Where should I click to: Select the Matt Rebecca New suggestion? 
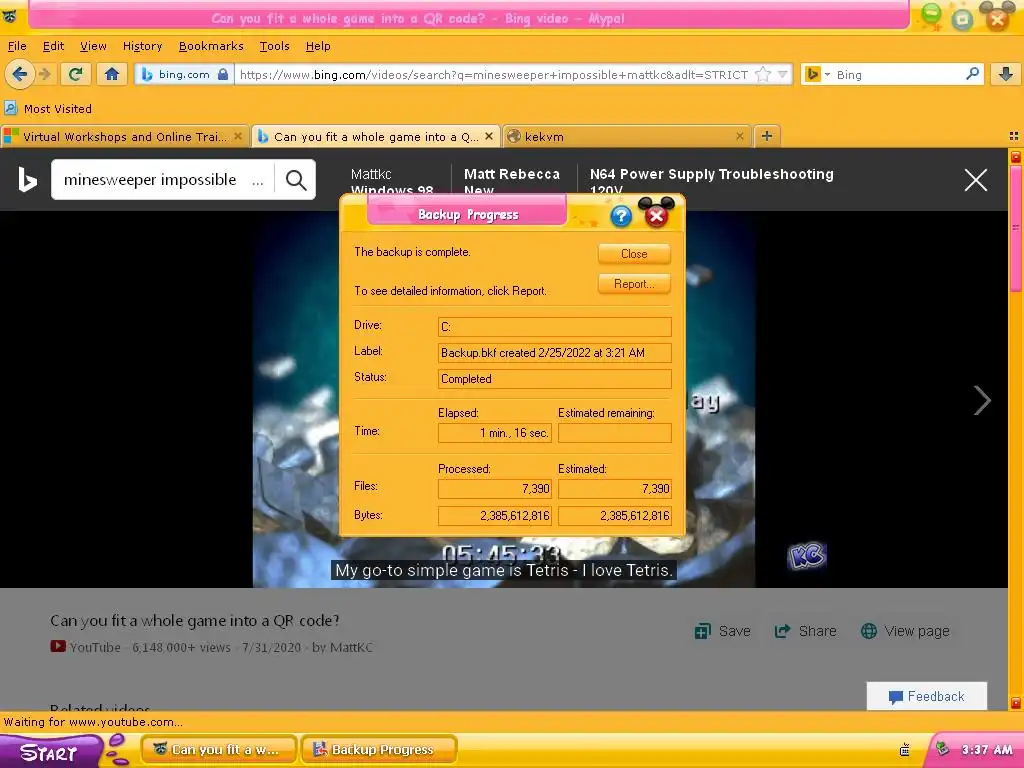coord(511,182)
